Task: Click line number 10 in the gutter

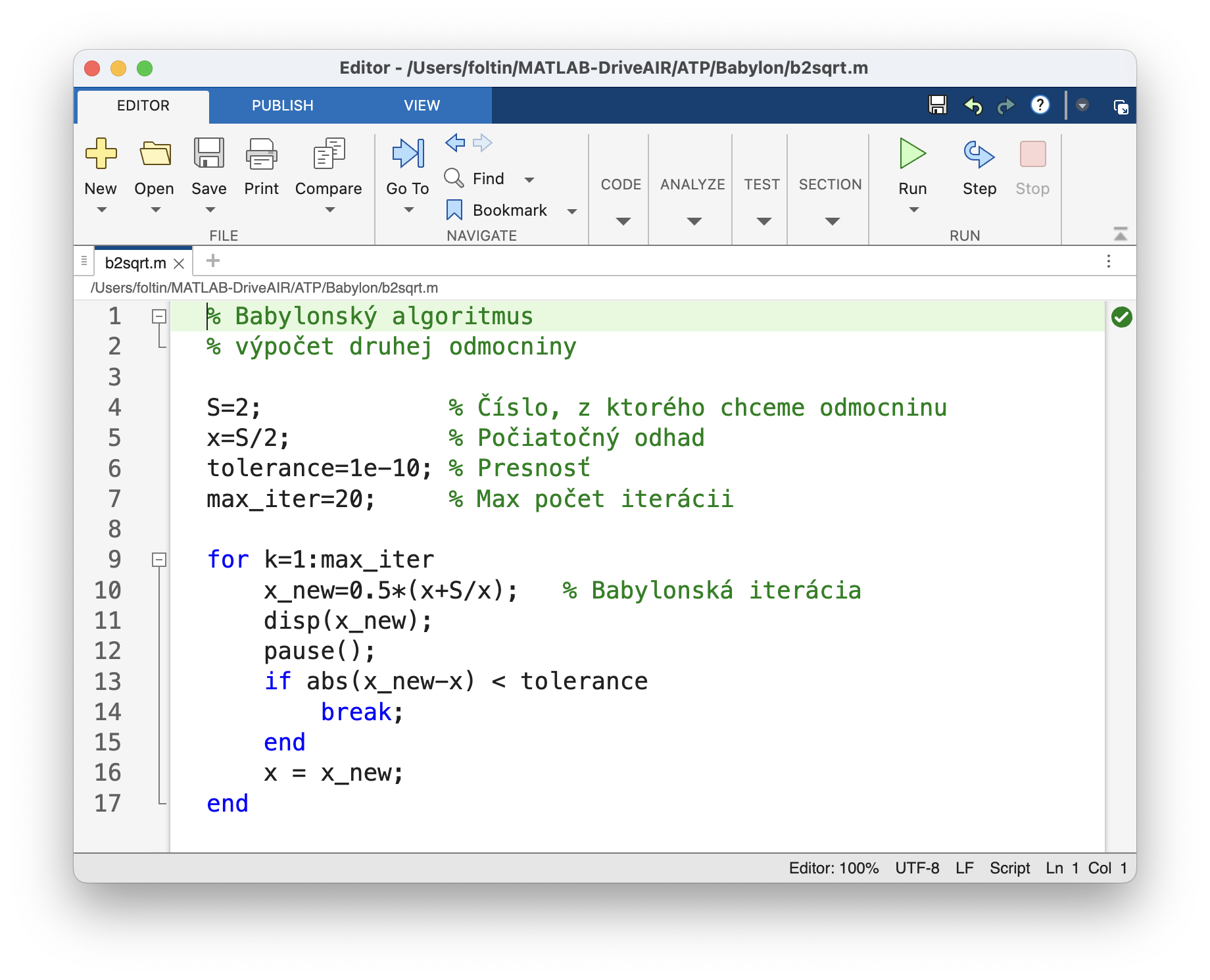Action: pos(108,590)
